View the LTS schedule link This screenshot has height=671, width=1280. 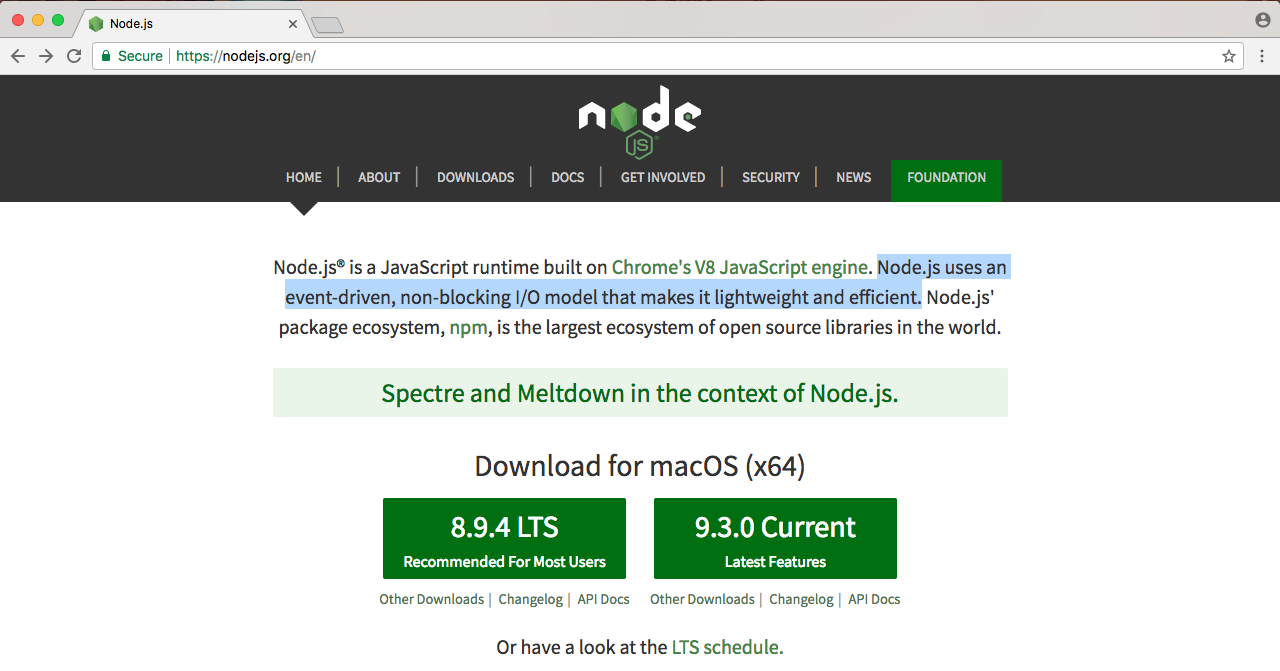pyautogui.click(x=727, y=647)
